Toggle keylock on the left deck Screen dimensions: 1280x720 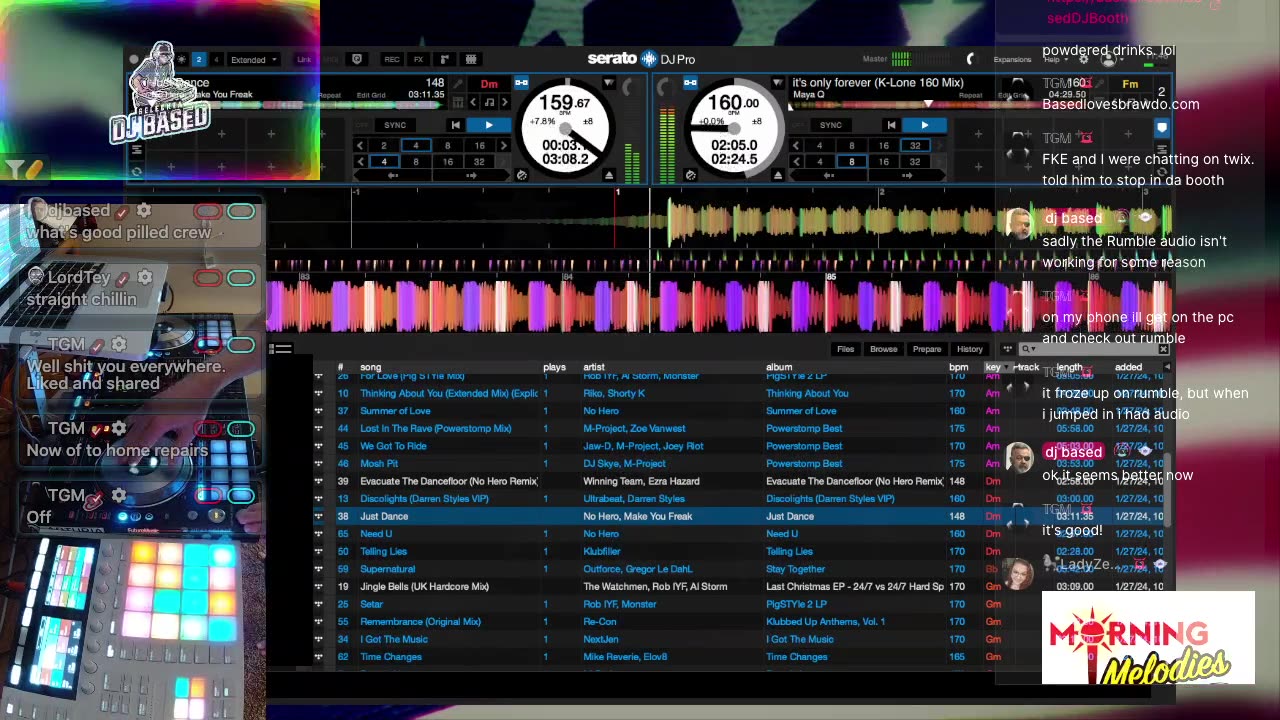[x=521, y=84]
